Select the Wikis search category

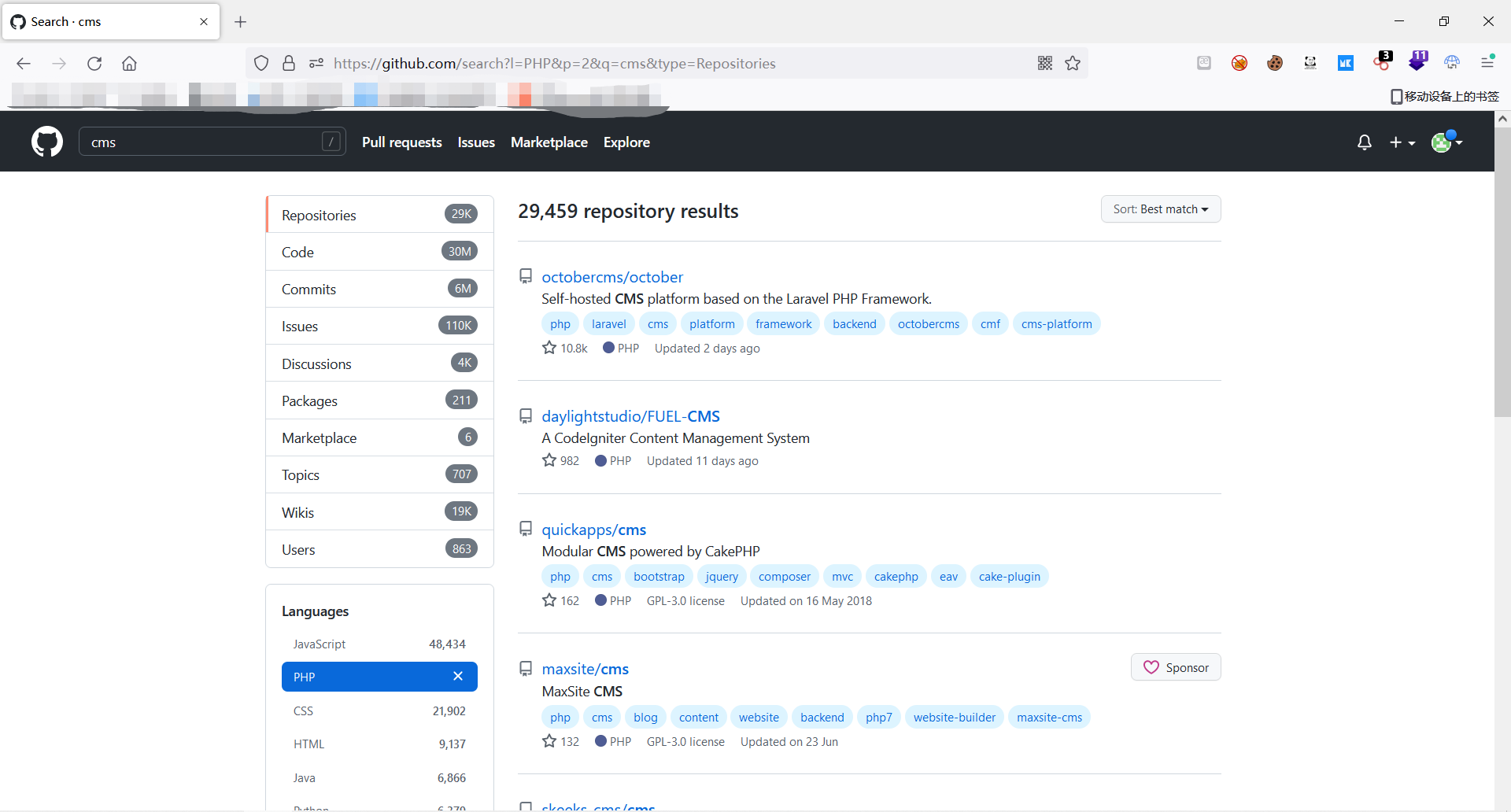point(380,511)
